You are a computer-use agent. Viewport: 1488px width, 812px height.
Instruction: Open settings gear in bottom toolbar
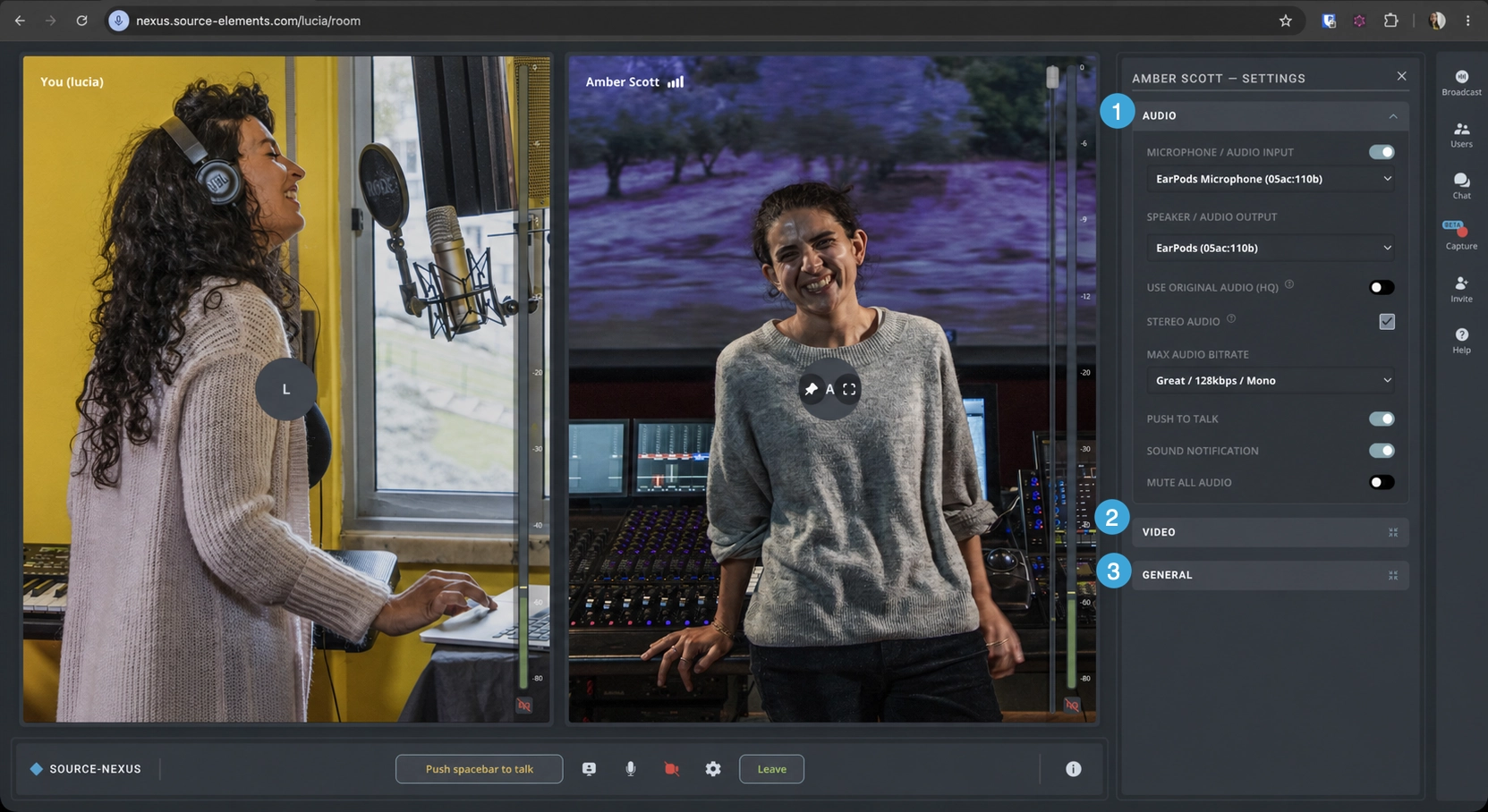tap(713, 769)
